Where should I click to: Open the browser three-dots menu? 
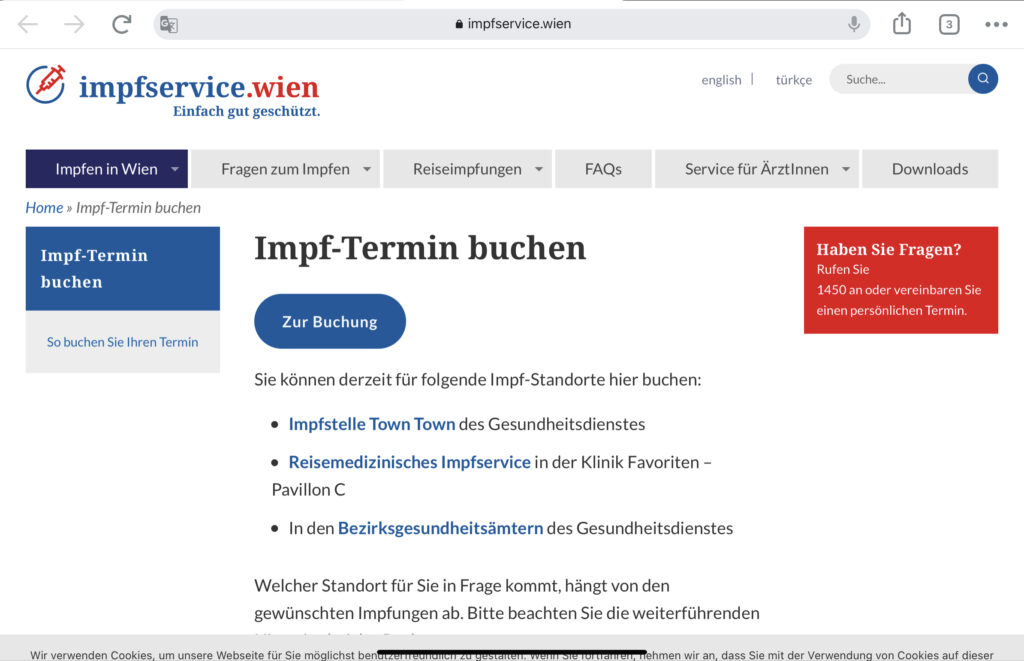click(x=997, y=24)
